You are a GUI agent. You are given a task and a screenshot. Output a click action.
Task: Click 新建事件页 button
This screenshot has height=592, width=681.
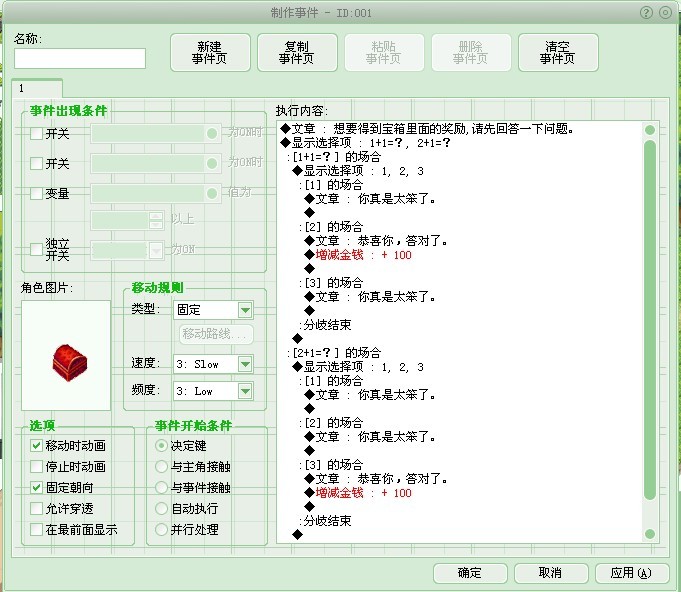coord(210,53)
